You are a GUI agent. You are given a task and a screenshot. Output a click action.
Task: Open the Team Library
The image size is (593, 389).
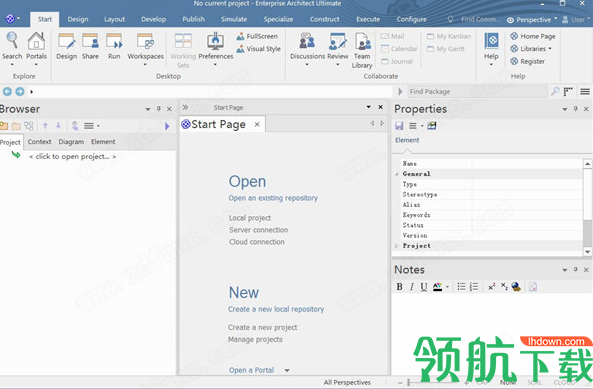point(362,50)
